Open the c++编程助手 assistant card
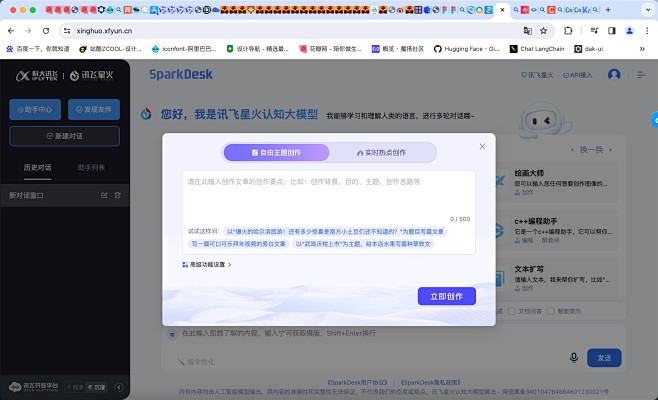The image size is (658, 400). point(556,230)
